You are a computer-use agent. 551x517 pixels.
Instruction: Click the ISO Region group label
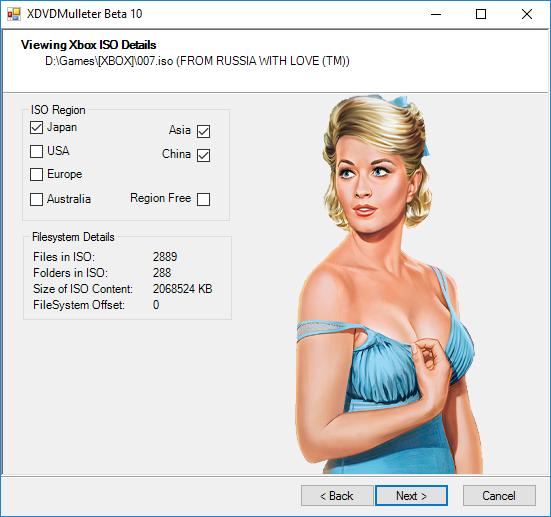pos(58,110)
